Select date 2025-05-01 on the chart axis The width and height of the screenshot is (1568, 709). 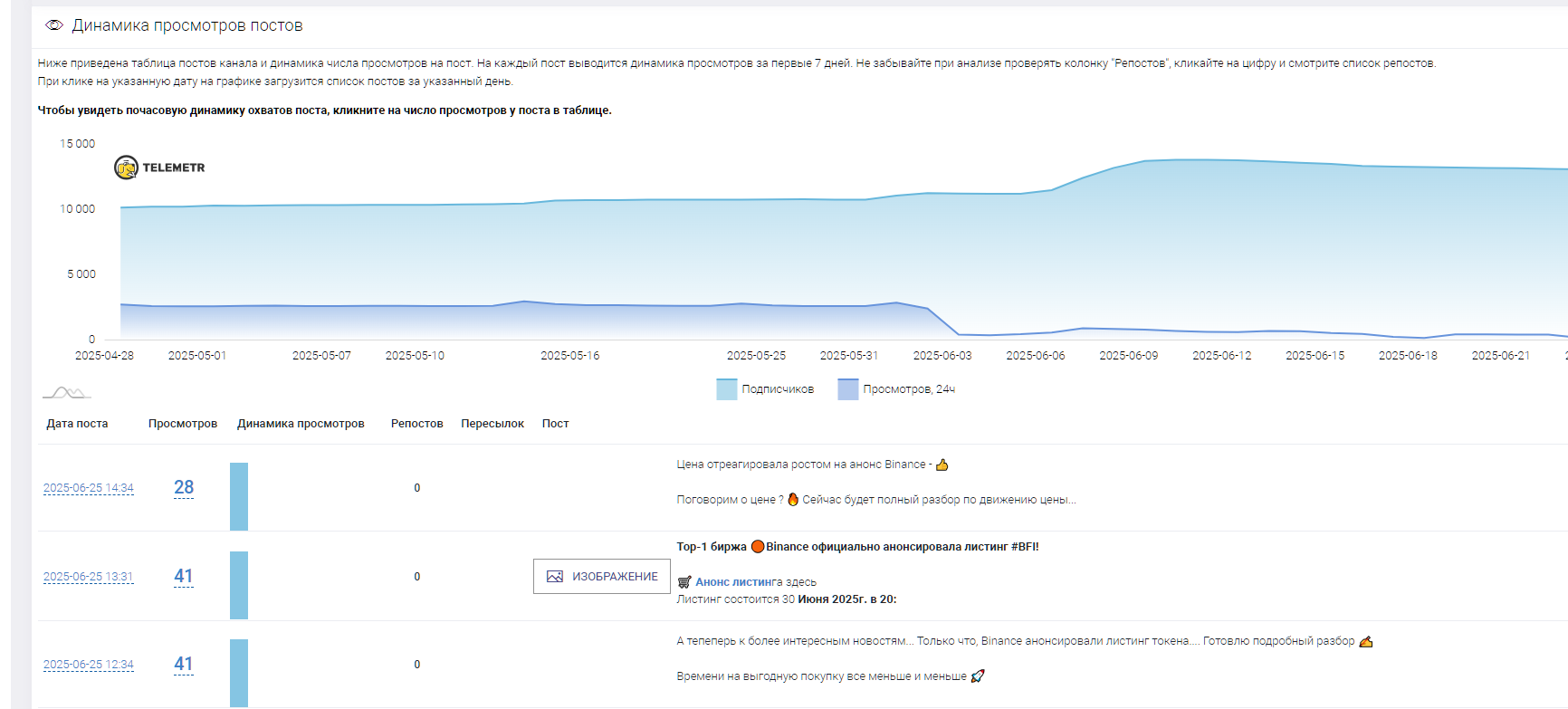197,356
